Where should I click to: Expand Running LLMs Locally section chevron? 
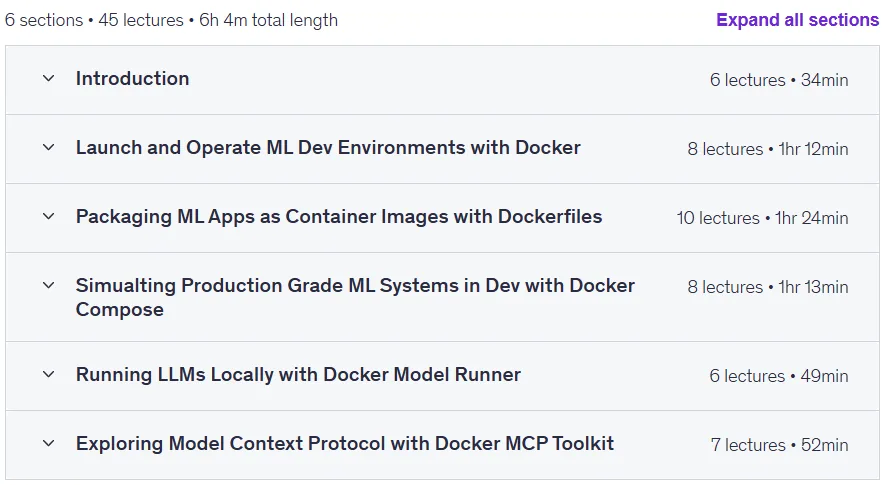[48, 374]
